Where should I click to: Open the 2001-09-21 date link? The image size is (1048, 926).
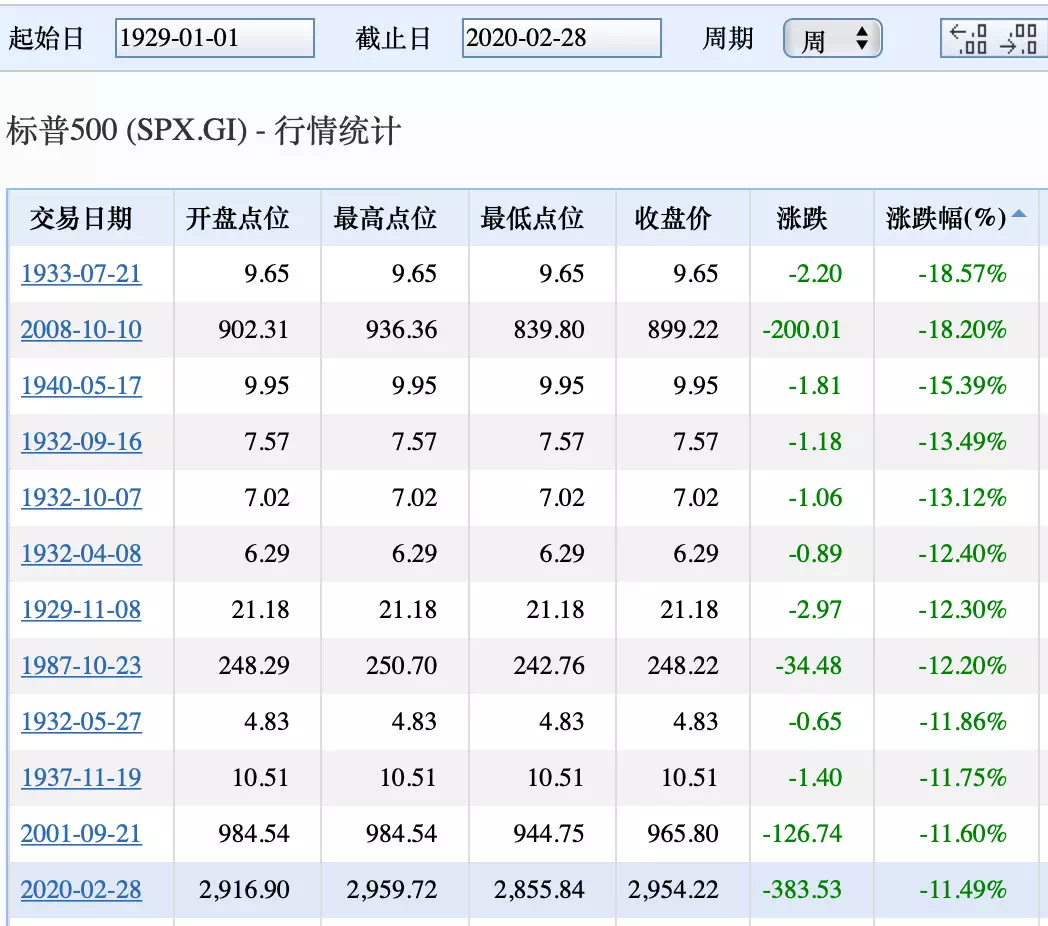pyautogui.click(x=81, y=834)
